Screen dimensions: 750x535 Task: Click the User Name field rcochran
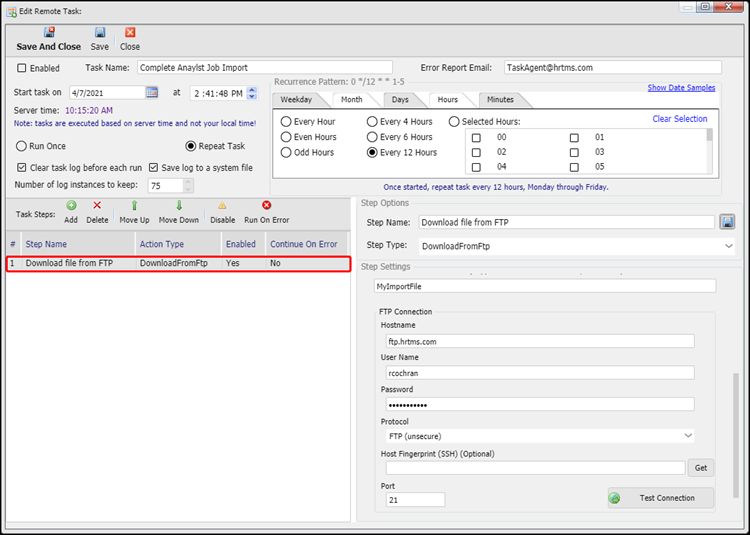tap(540, 373)
